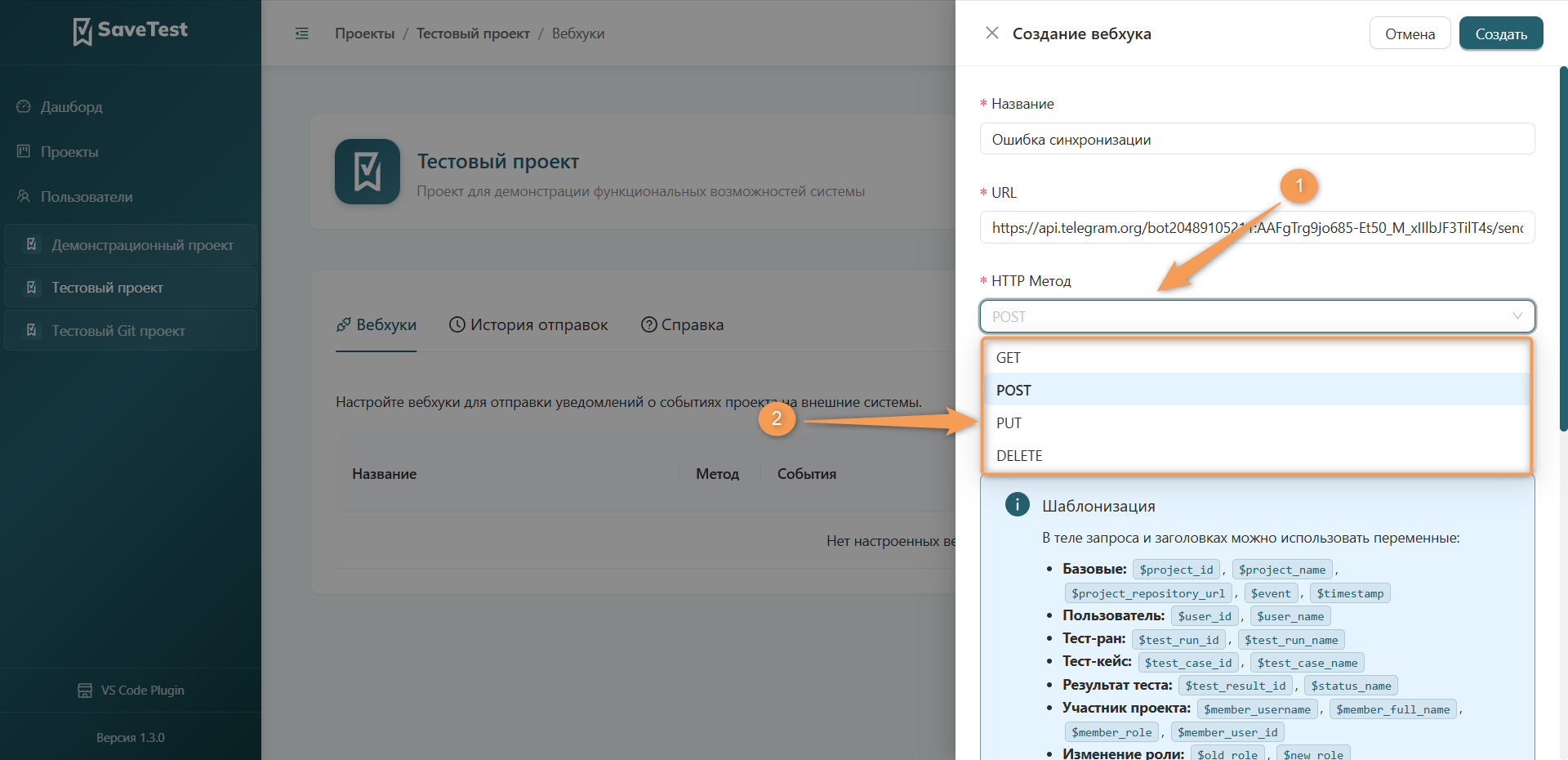Click the Пользователи sidebar icon
Viewport: 1568px width, 760px height.
pyautogui.click(x=24, y=196)
